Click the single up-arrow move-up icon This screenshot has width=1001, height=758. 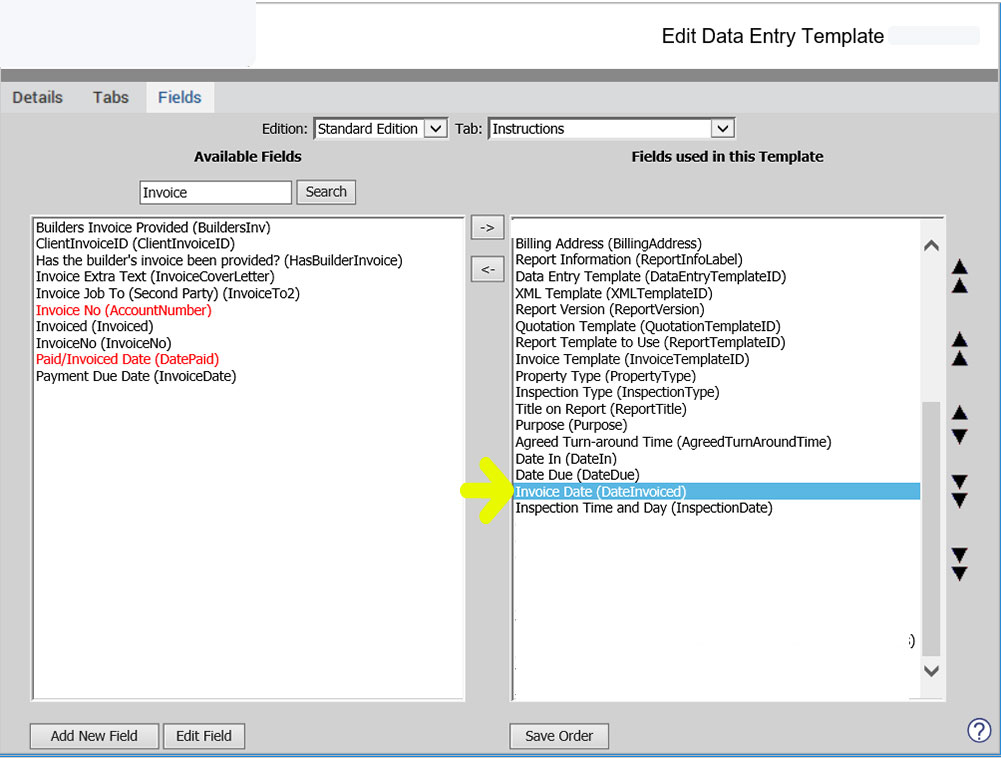coord(960,413)
